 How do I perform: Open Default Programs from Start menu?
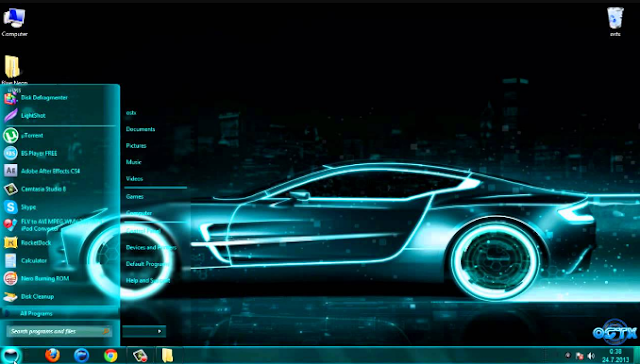pyautogui.click(x=147, y=264)
